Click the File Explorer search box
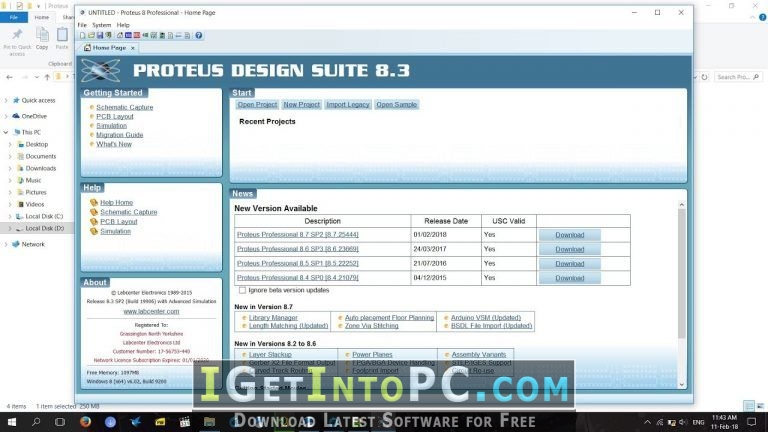The height and width of the screenshot is (432, 768). [x=738, y=77]
